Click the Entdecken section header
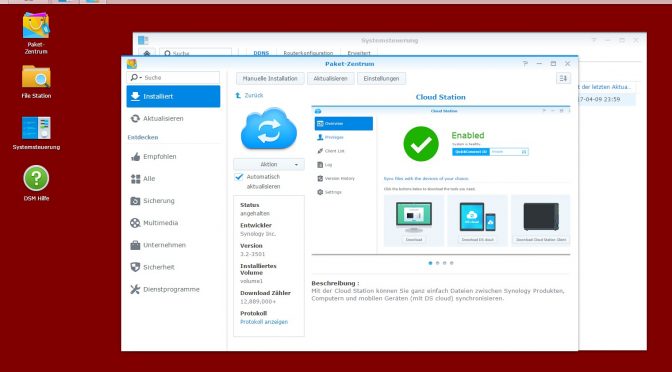672x372 pixels. click(x=143, y=138)
